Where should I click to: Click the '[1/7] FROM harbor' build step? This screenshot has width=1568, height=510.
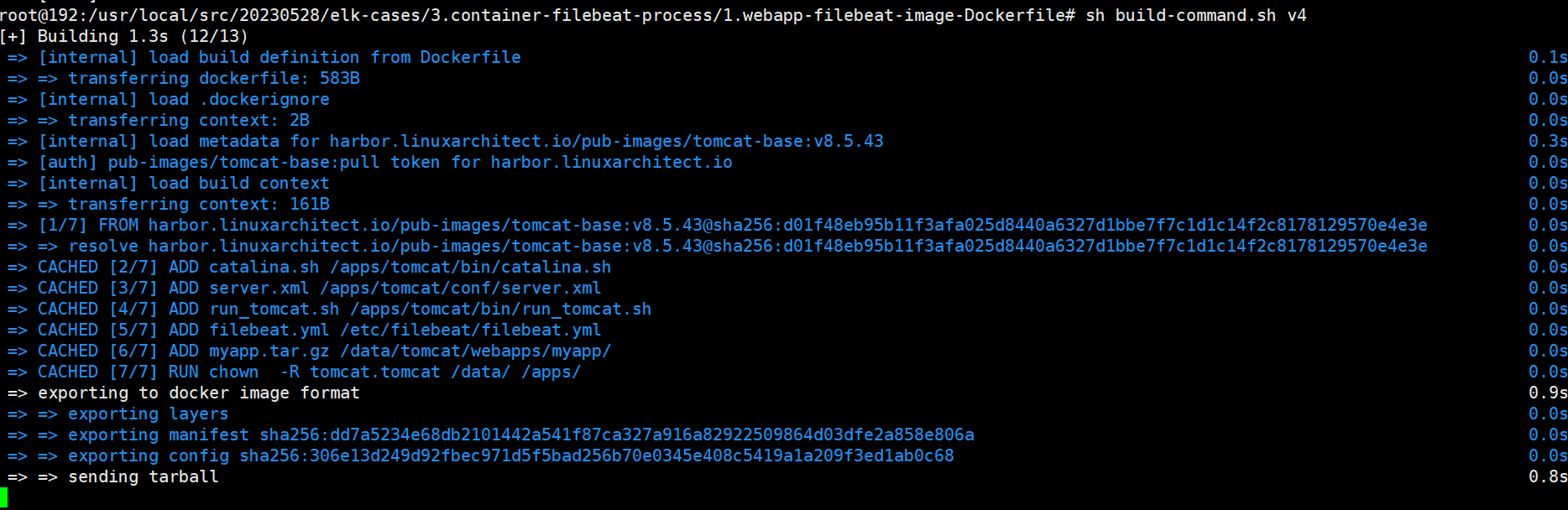732,225
